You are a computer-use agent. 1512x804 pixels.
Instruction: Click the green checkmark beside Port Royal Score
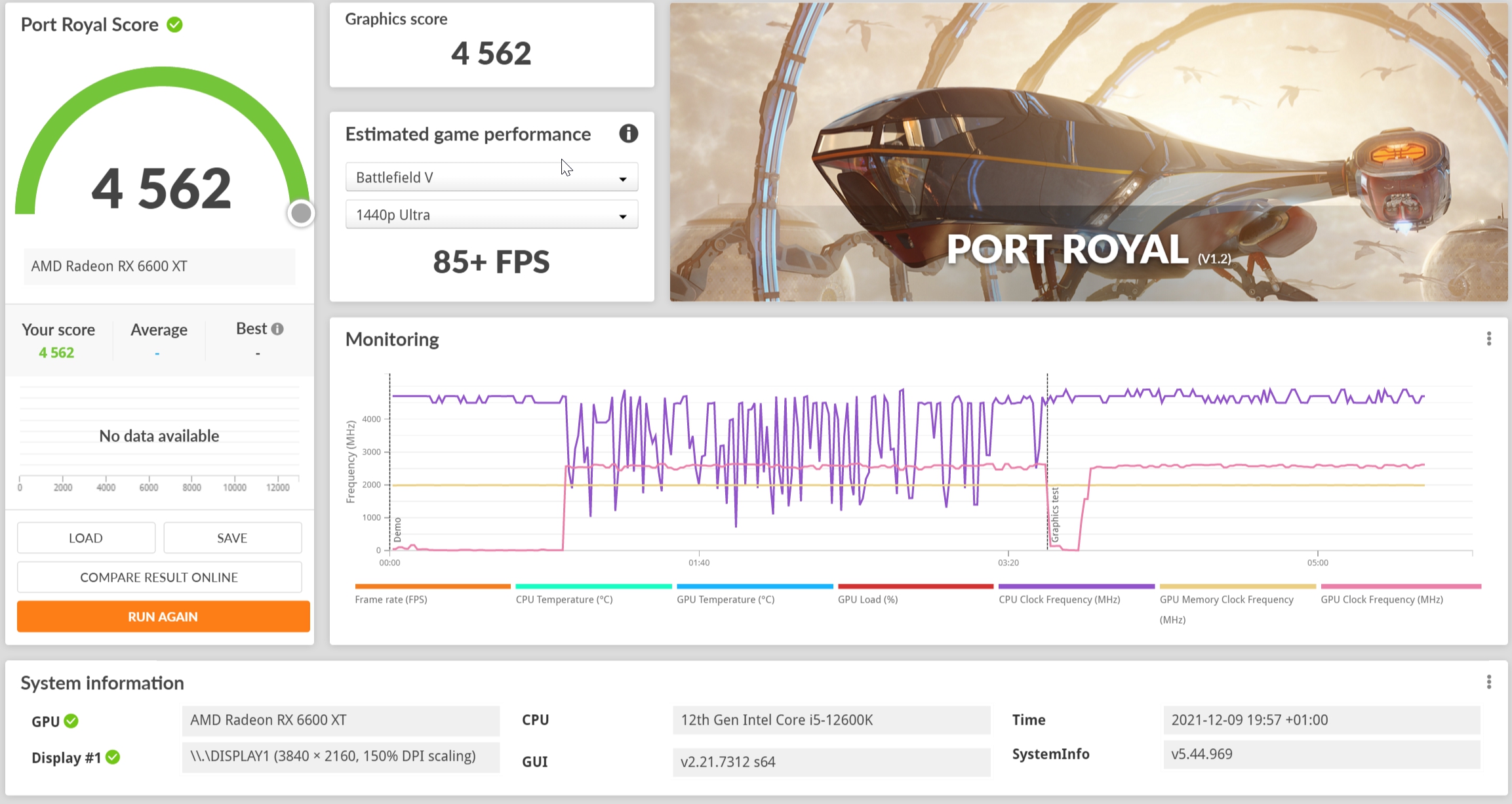(174, 25)
